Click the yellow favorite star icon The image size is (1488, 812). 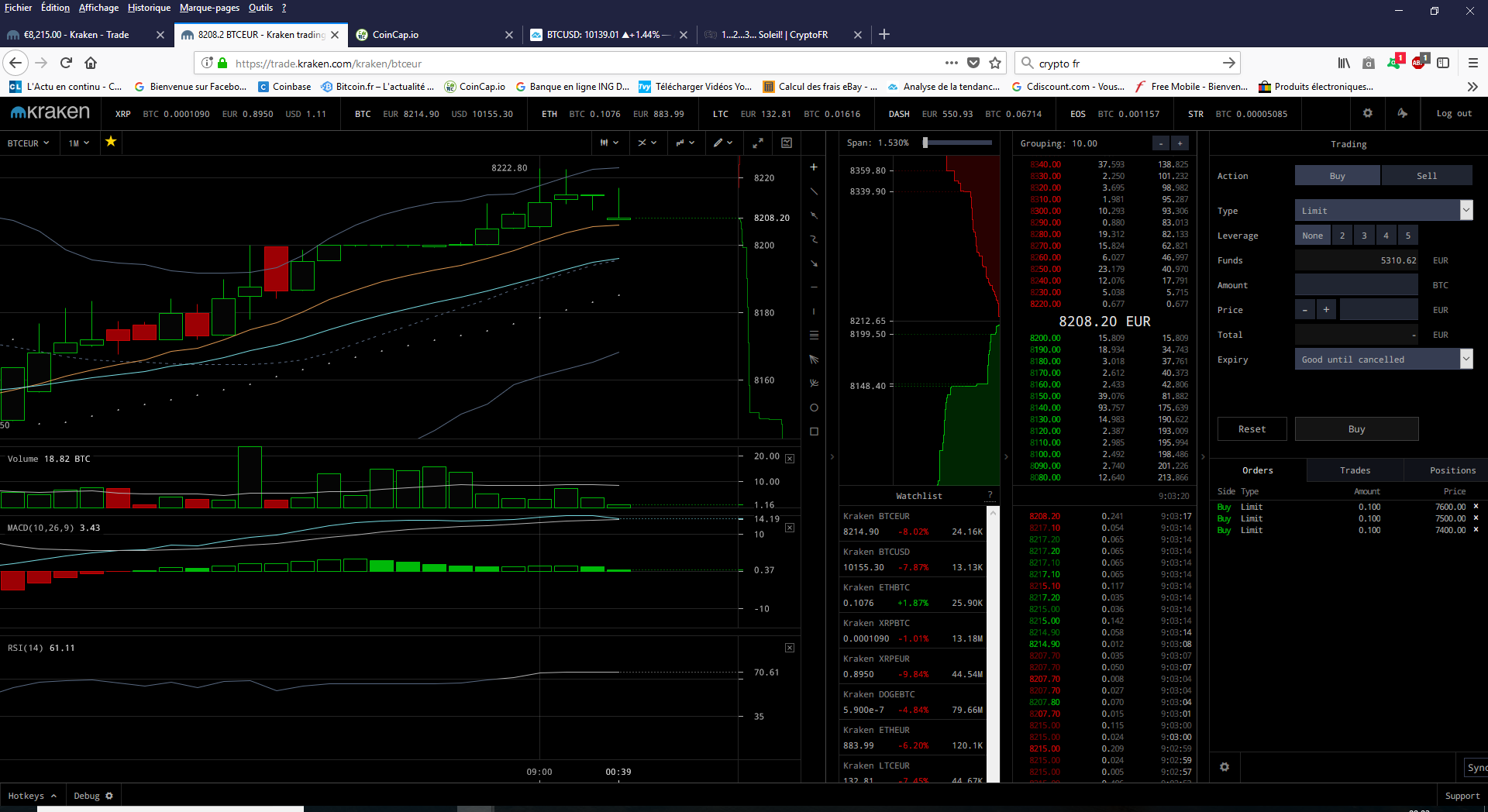coord(111,142)
